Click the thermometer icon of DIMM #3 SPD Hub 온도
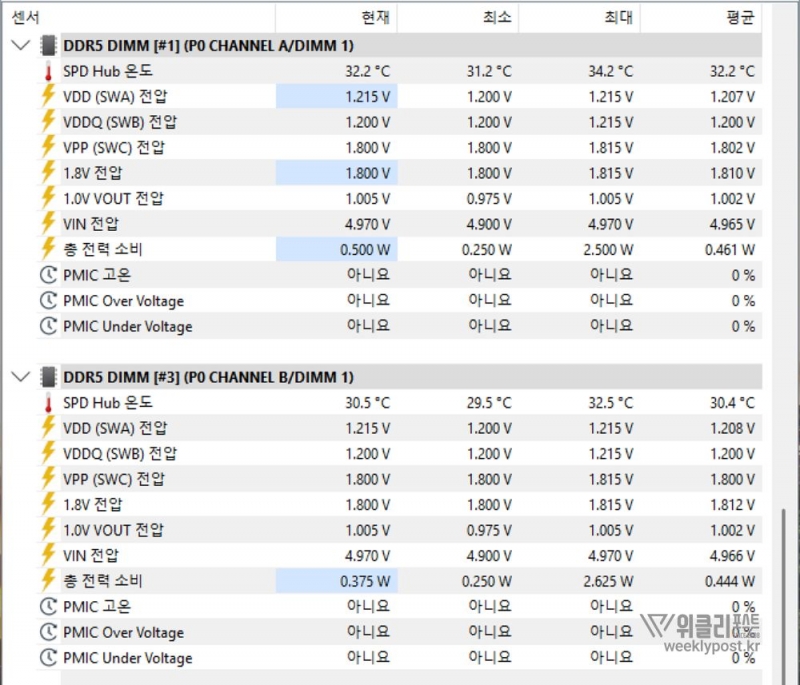The width and height of the screenshot is (800, 685). pyautogui.click(x=48, y=403)
